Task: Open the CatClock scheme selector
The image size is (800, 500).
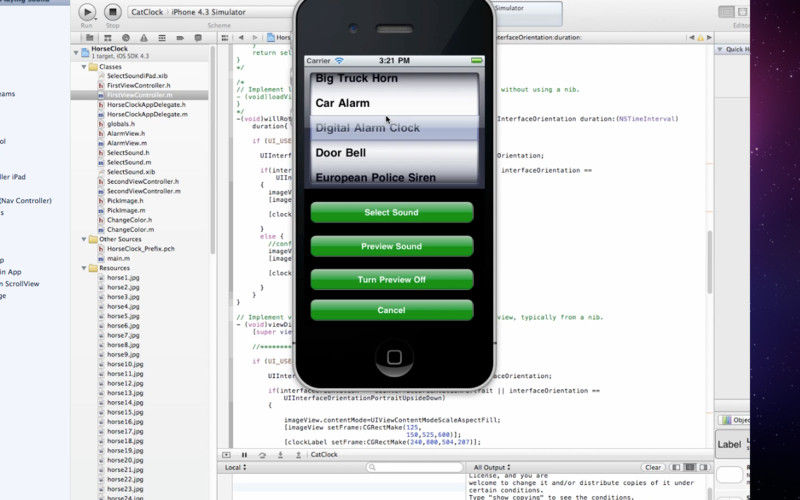Action: click(146, 12)
